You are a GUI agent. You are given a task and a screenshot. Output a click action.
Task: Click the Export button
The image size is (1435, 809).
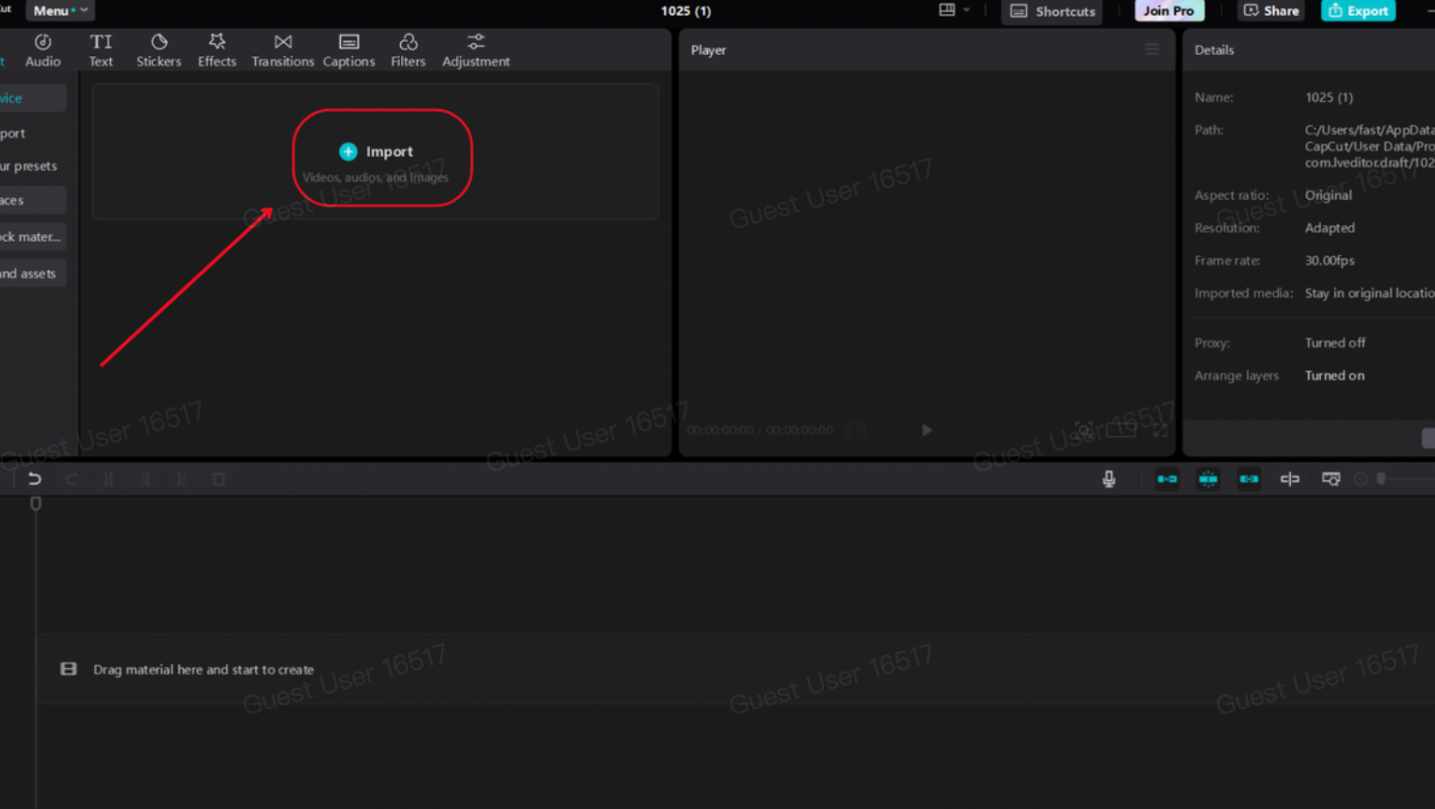click(x=1358, y=11)
